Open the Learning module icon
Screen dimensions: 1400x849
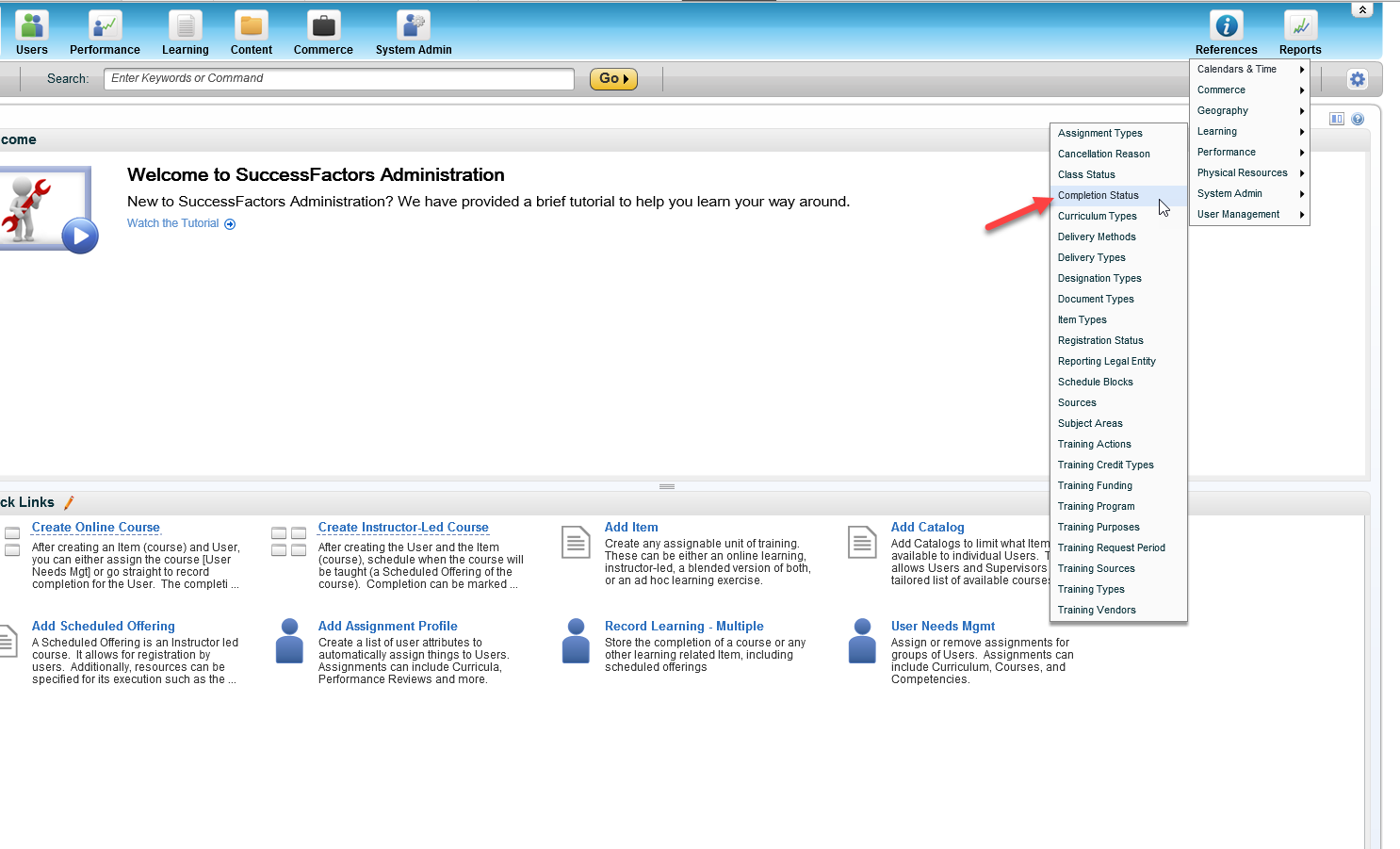[x=185, y=25]
